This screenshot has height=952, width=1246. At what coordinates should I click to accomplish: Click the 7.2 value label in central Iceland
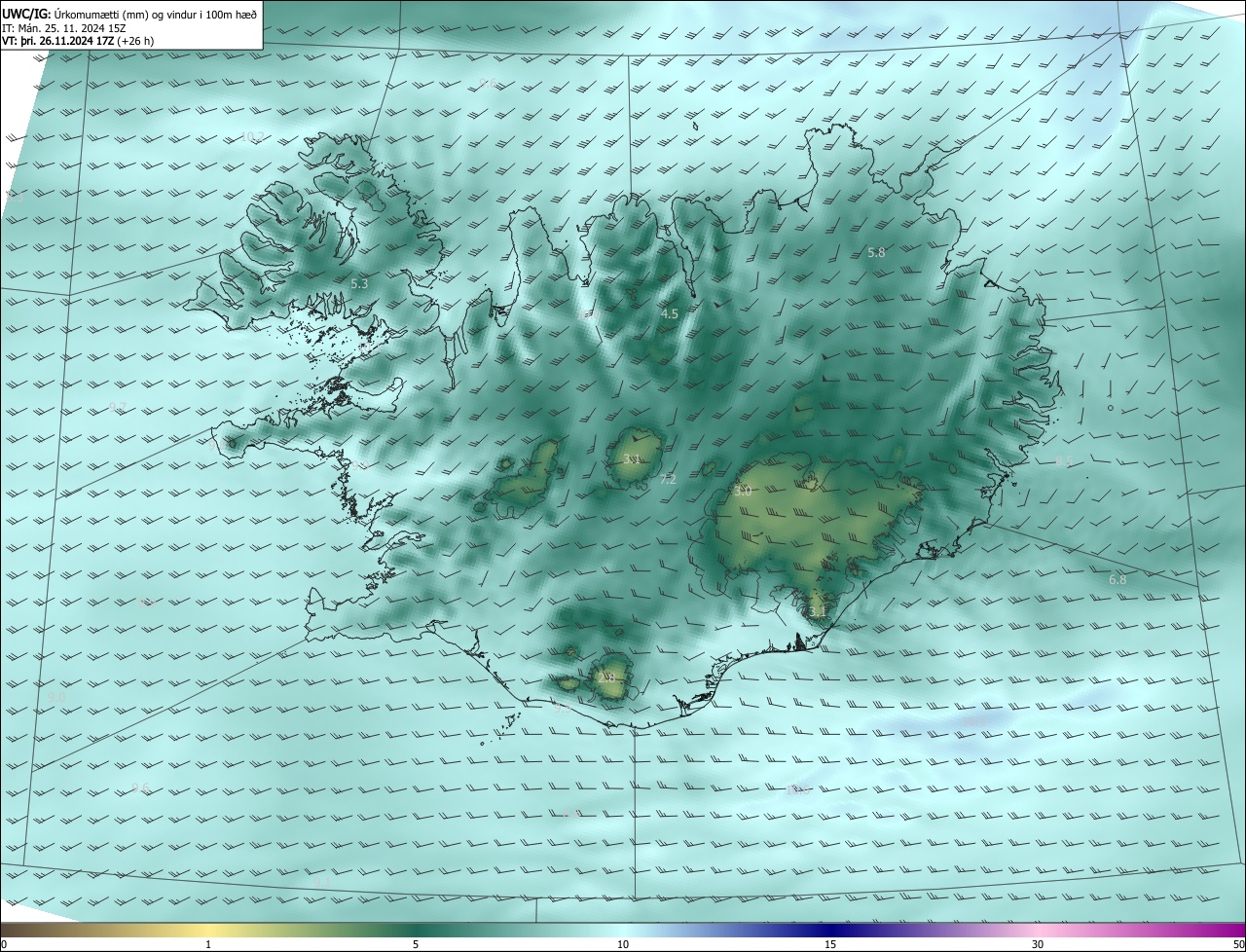[x=668, y=479]
